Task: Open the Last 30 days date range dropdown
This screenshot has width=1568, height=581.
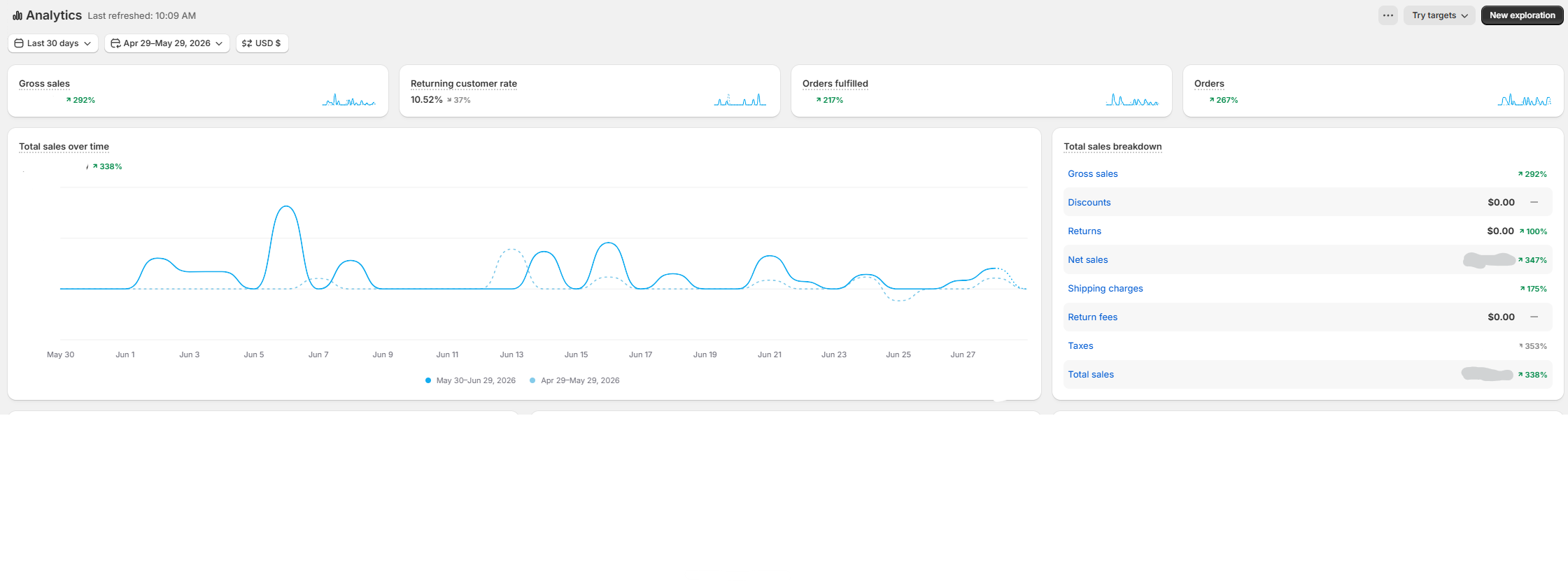Action: [53, 43]
